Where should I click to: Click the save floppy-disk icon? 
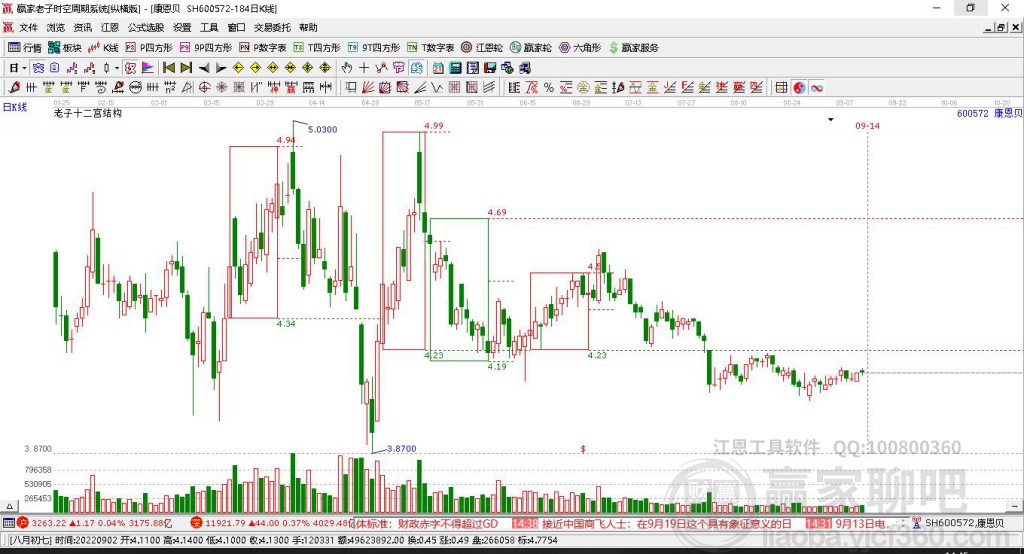(490, 68)
